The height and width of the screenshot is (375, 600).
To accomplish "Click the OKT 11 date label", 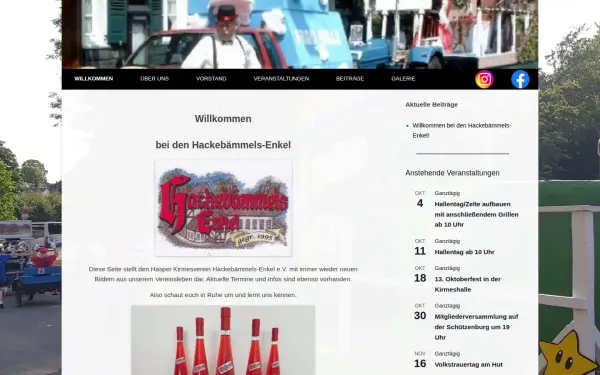I will [420, 247].
